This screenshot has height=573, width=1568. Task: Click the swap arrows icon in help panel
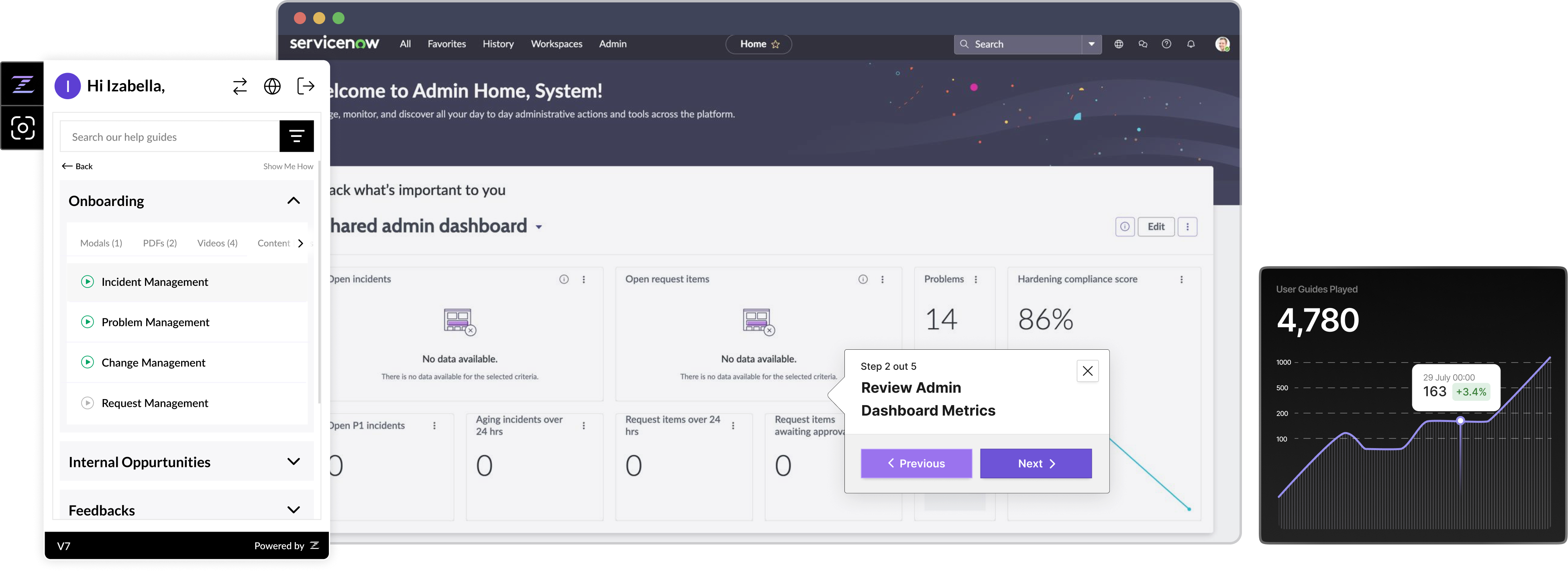(x=240, y=86)
